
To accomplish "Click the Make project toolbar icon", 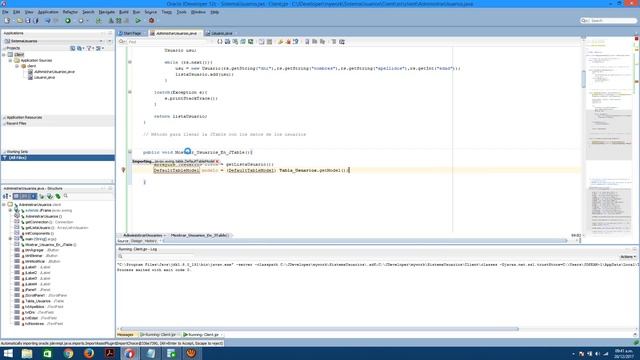I will pyautogui.click(x=111, y=20).
